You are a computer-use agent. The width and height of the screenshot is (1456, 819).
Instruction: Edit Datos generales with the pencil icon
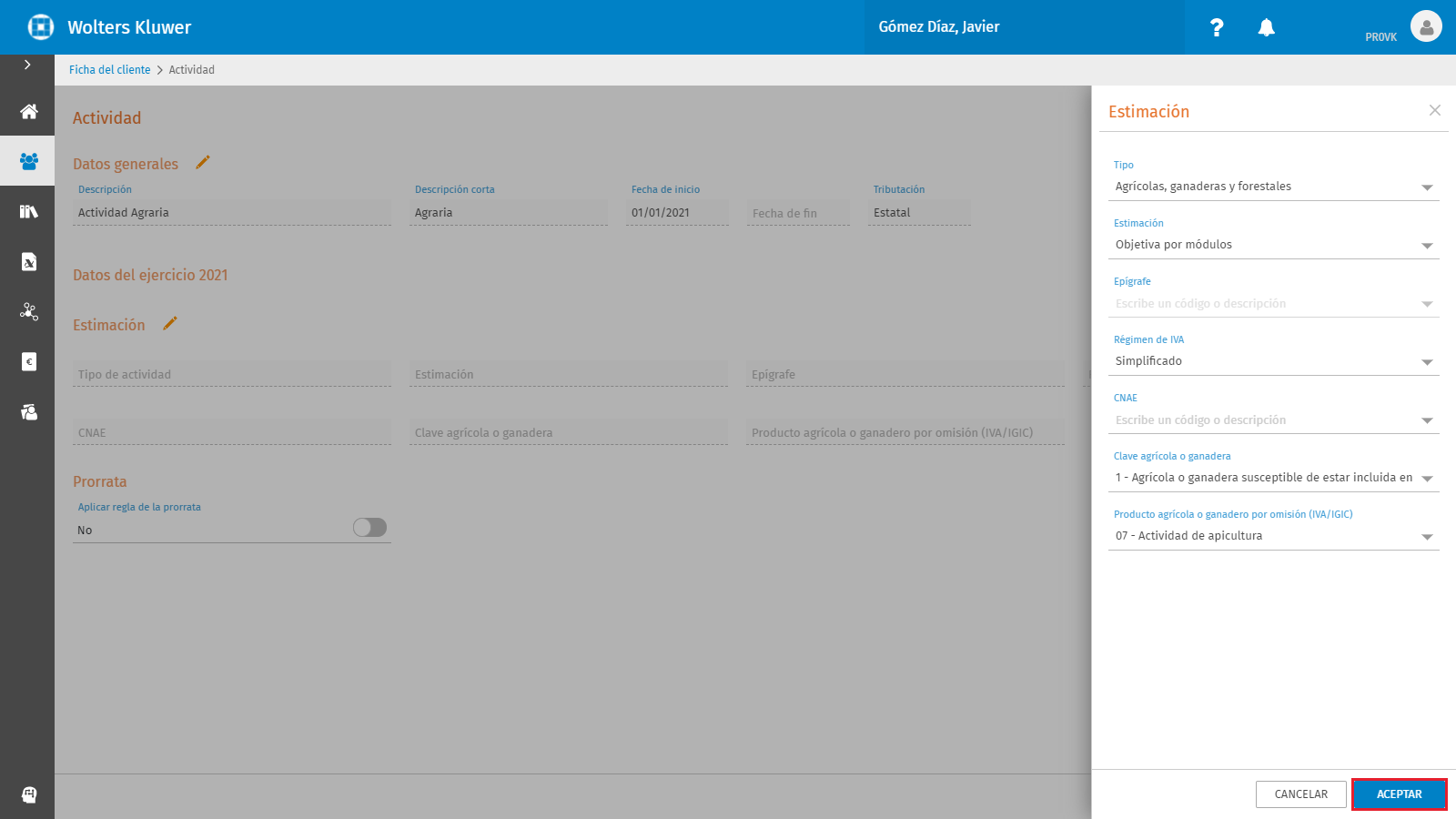pos(203,162)
